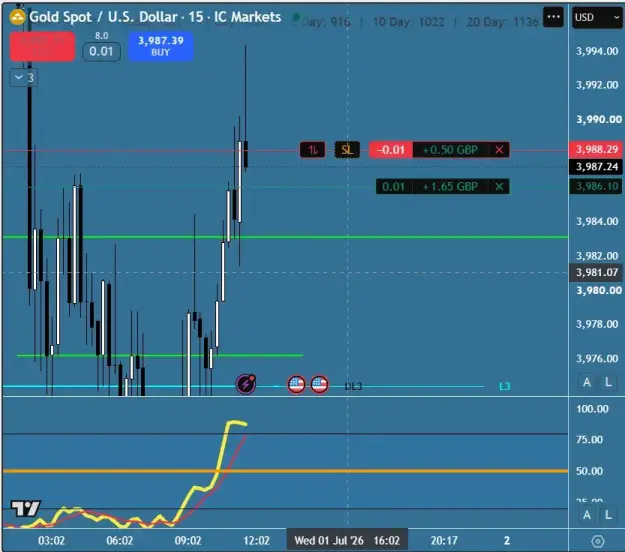Click the purple lightning event icon
The width and height of the screenshot is (625, 552).
pyautogui.click(x=246, y=384)
